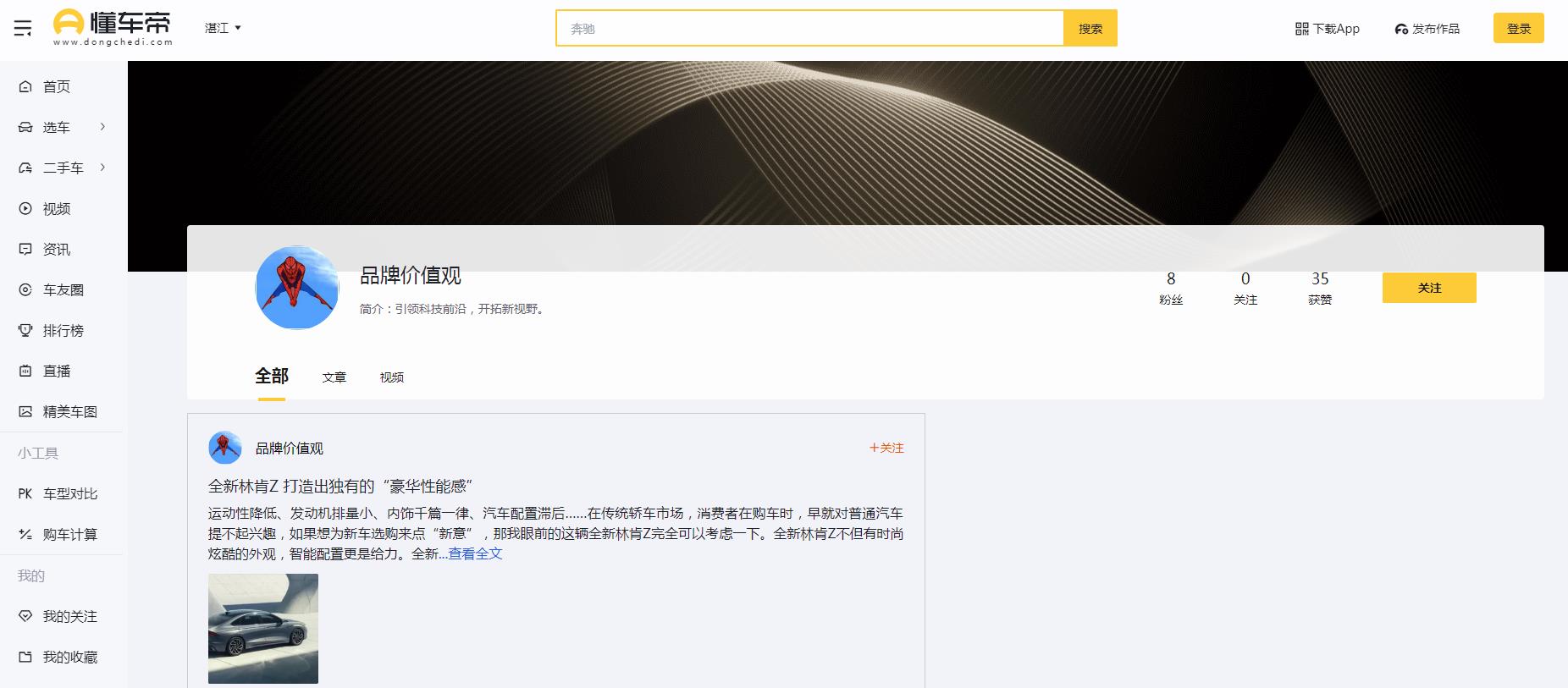The width and height of the screenshot is (1568, 688).
Task: Click the 精美车图 picture icon
Action: pyautogui.click(x=25, y=411)
